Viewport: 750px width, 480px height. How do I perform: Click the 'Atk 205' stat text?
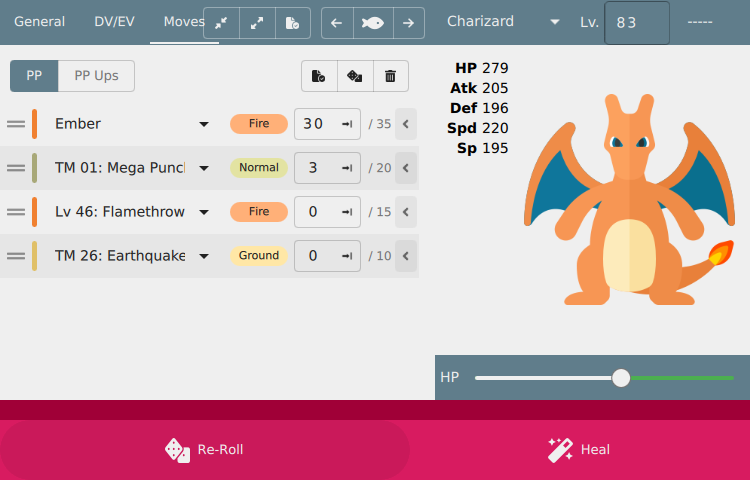pyautogui.click(x=479, y=88)
